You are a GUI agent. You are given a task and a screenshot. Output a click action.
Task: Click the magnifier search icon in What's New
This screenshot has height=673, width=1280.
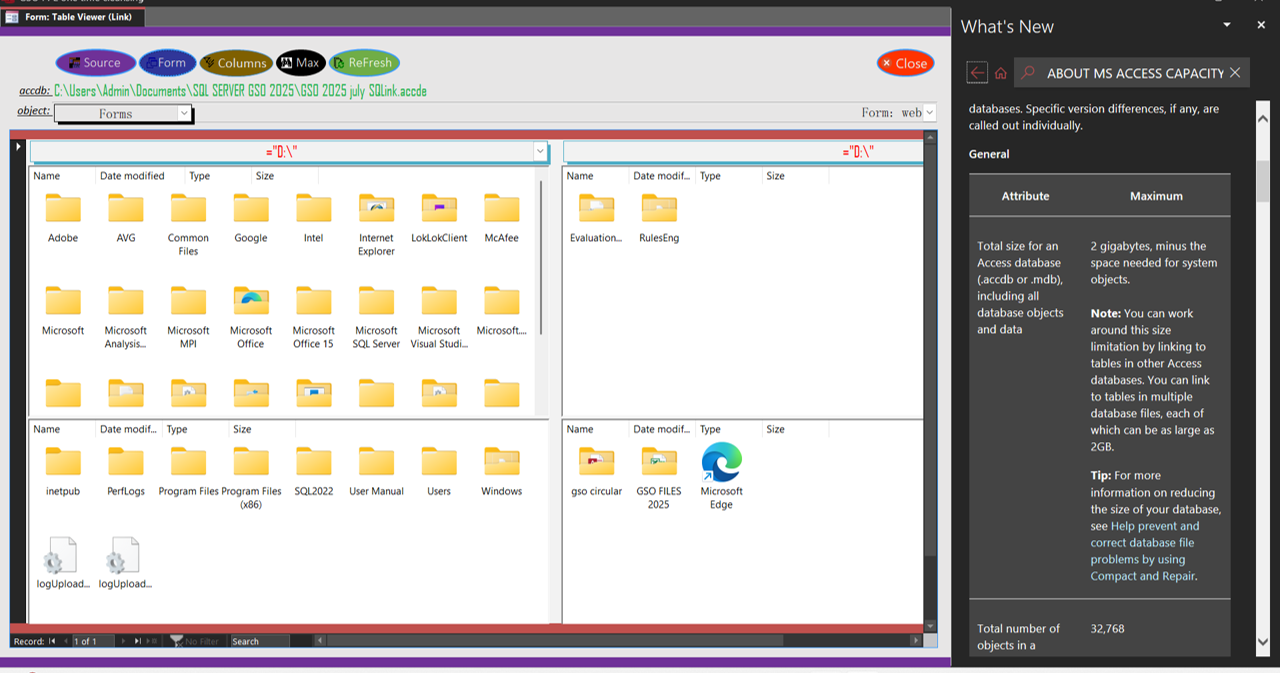tap(1028, 73)
